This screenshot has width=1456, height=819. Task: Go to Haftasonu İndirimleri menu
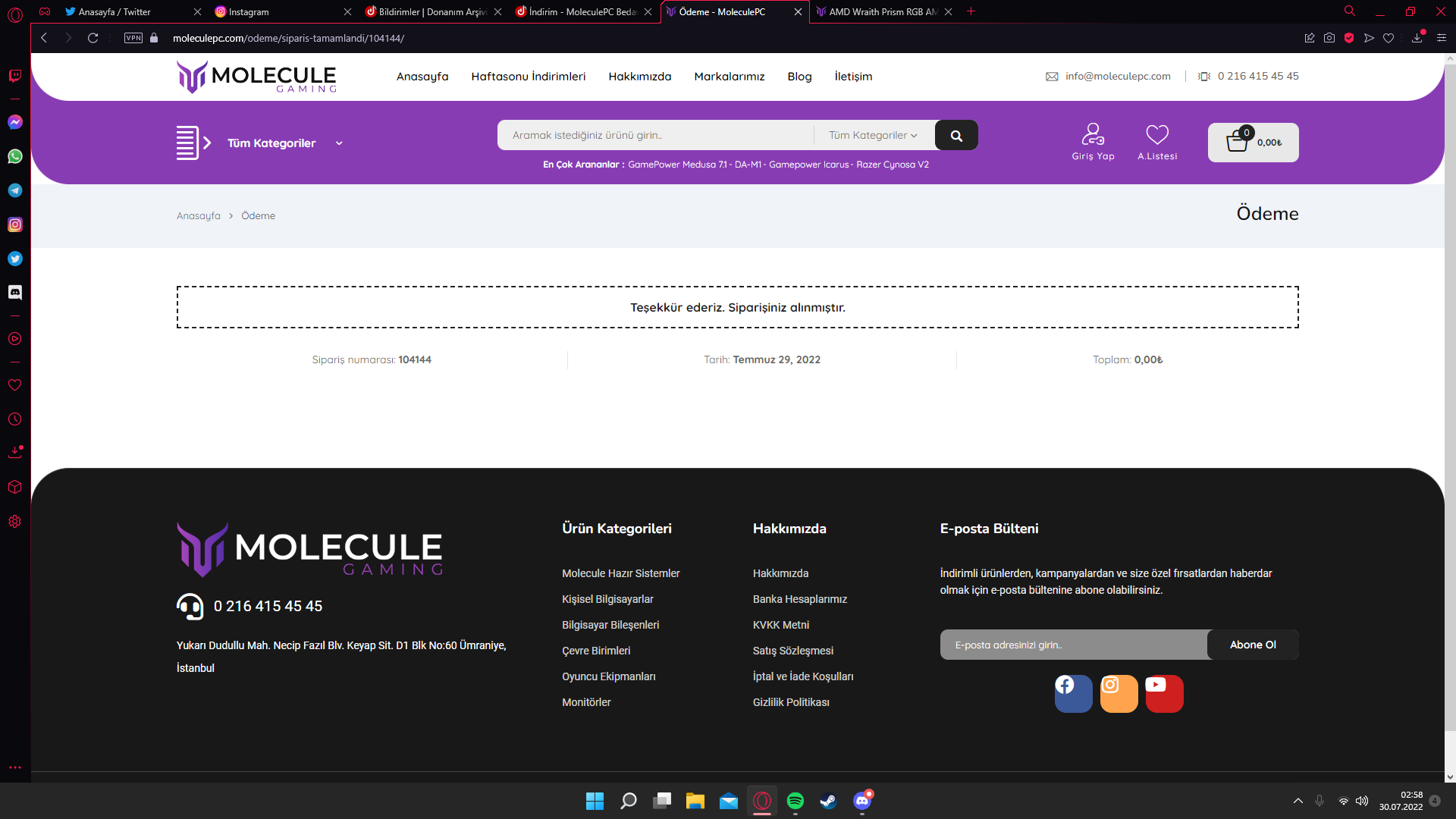tap(529, 77)
